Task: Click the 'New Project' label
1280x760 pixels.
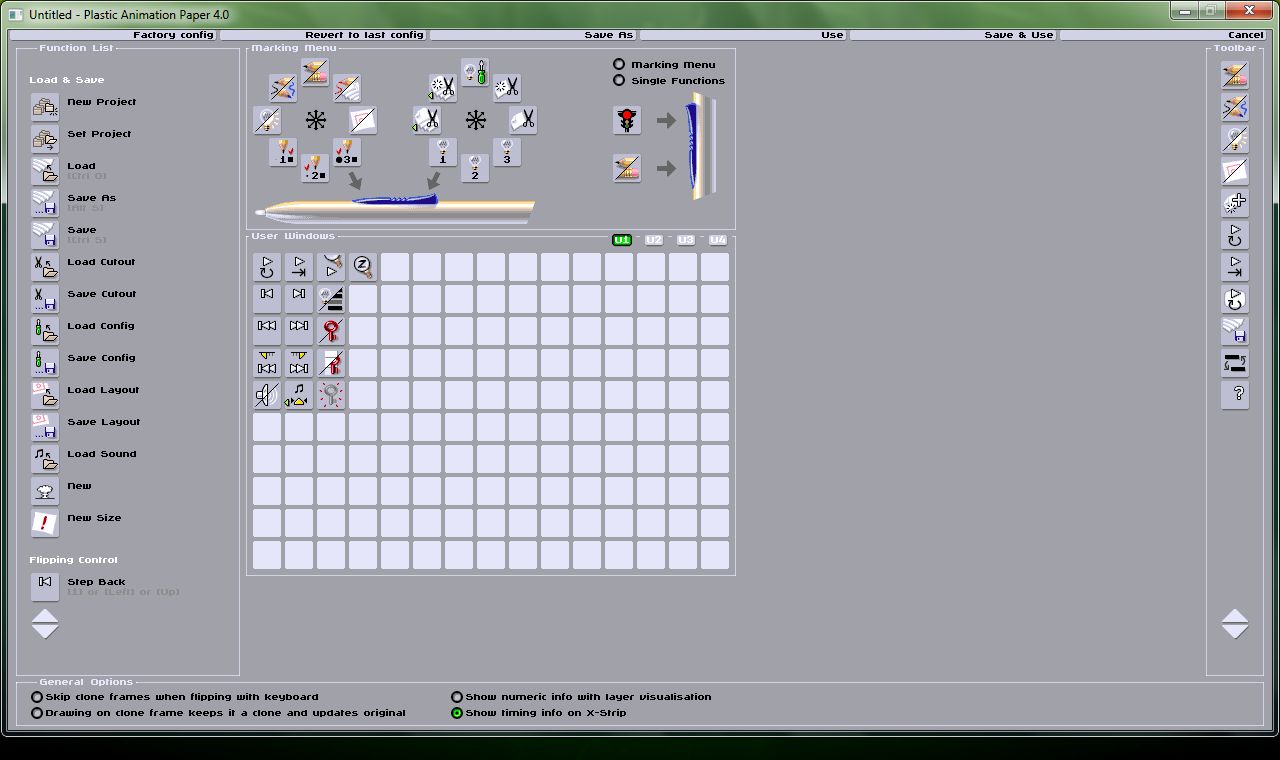Action: coord(101,102)
